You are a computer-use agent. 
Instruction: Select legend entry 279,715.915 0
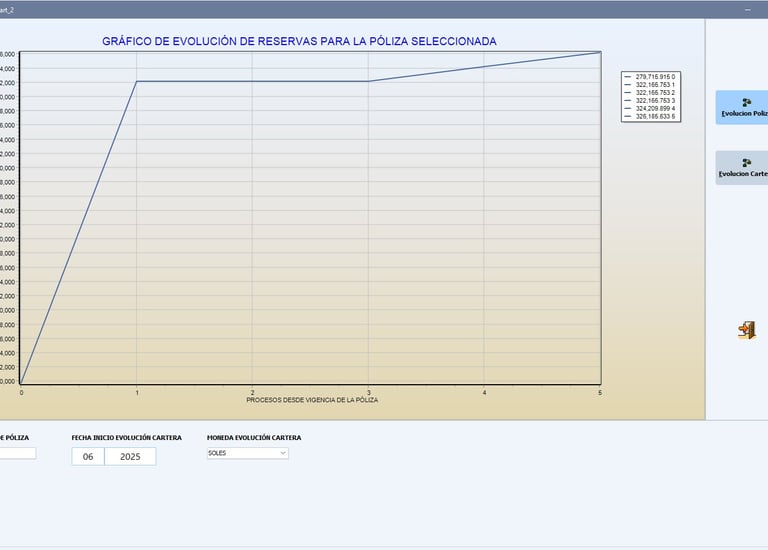tap(650, 77)
